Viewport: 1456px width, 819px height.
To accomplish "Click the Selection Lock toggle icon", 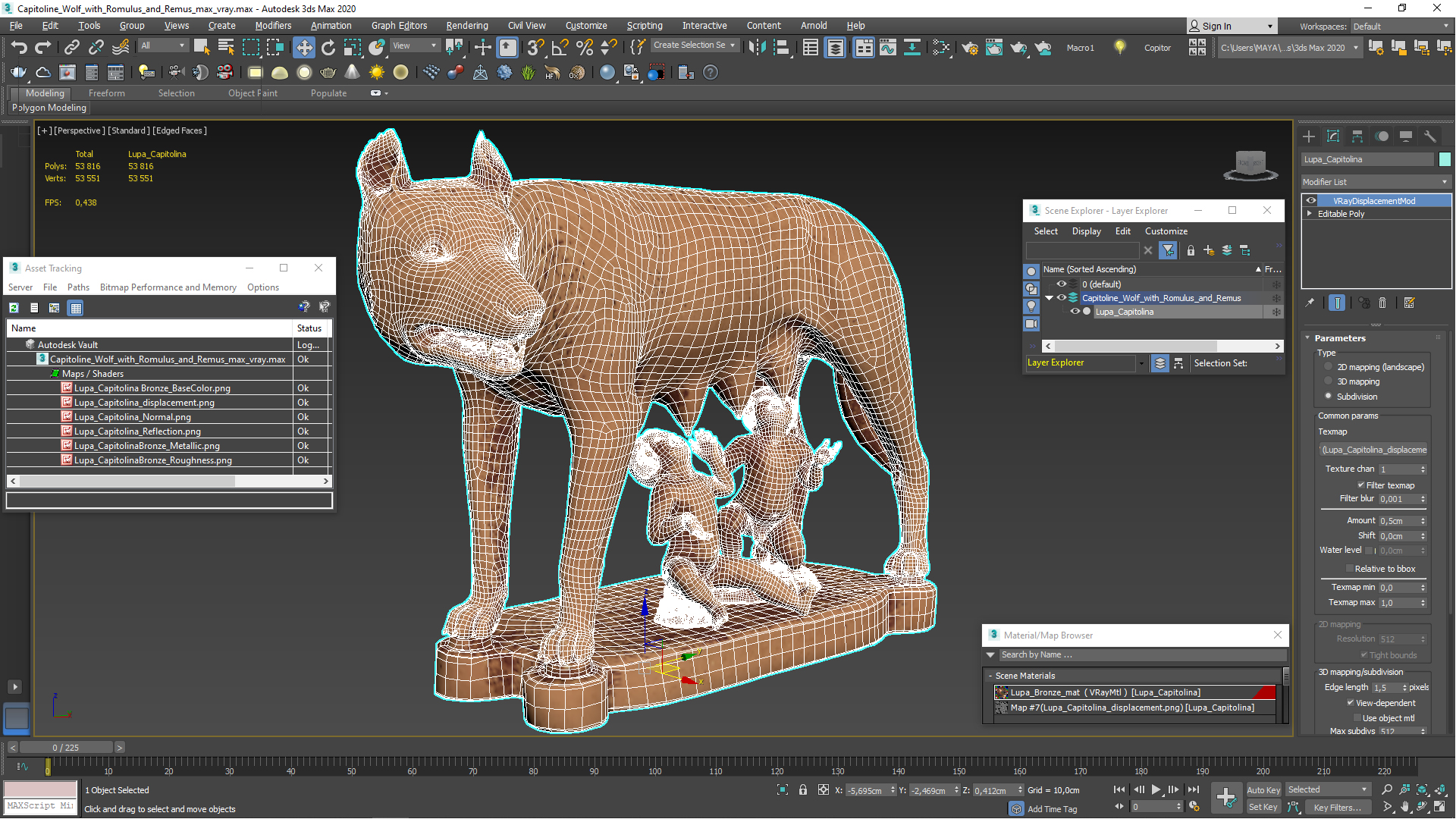I will point(803,790).
